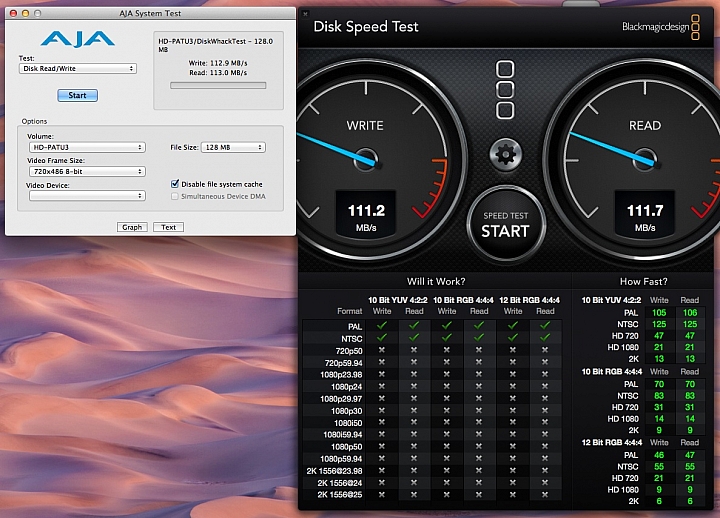Click the HD-PATU3/DiskWhackTest path text

click(215, 45)
